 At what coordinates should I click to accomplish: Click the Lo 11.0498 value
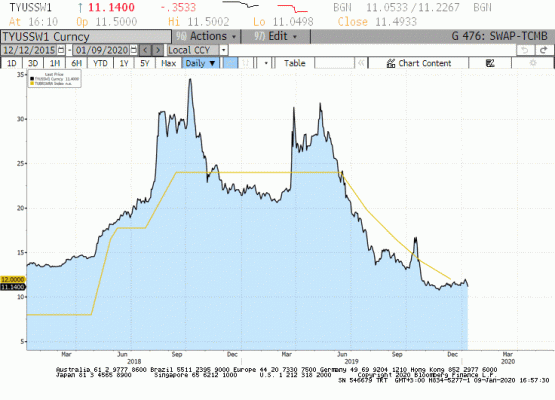[293, 22]
